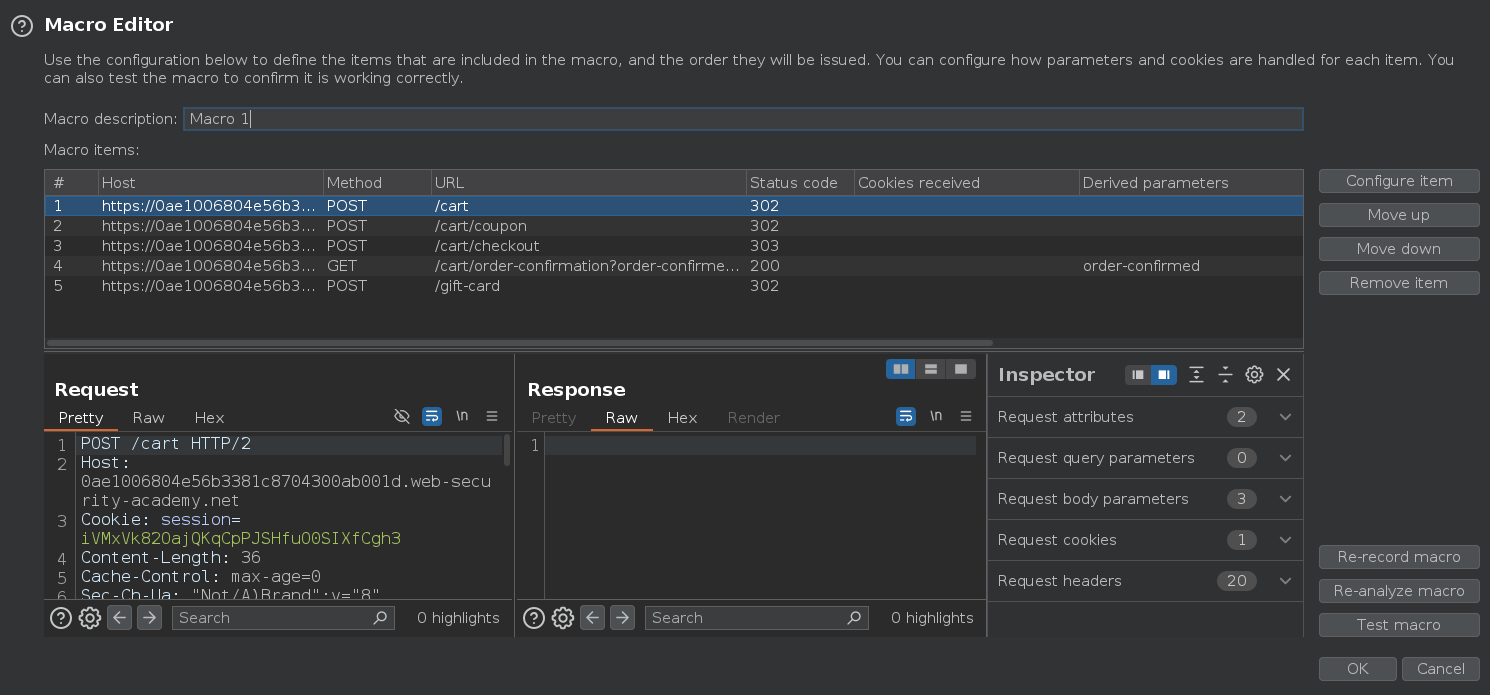Hide non-printable request characters eye icon
The height and width of the screenshot is (695, 1490).
point(402,416)
